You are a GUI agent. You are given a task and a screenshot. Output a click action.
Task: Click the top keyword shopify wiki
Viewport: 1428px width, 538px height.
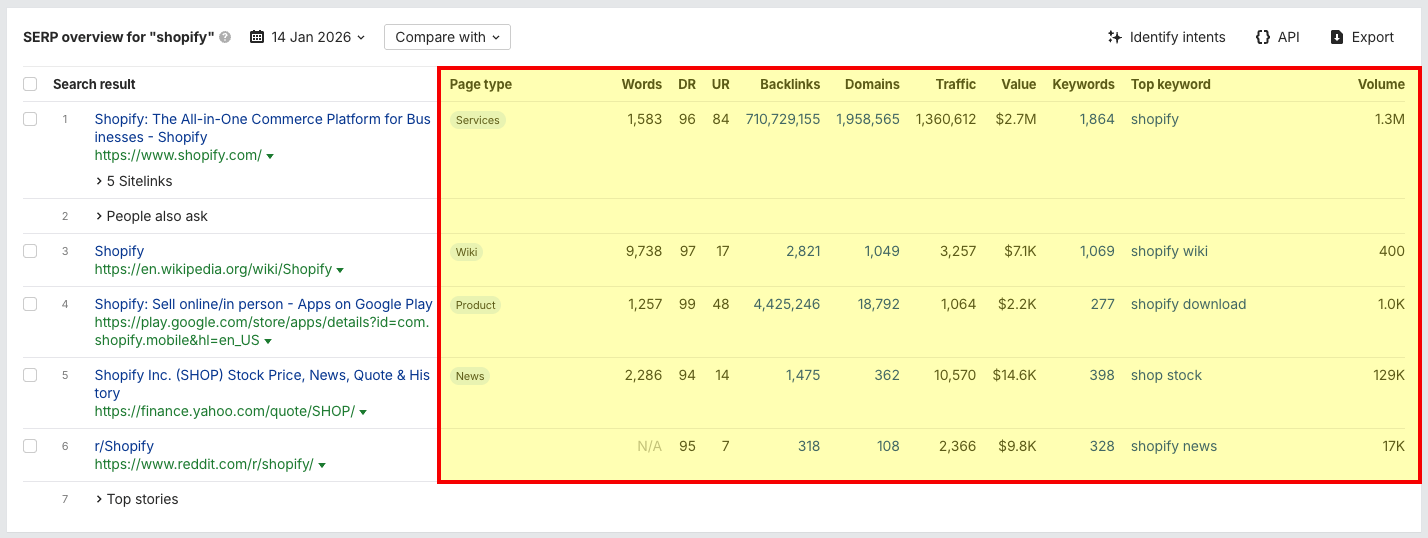[1169, 251]
